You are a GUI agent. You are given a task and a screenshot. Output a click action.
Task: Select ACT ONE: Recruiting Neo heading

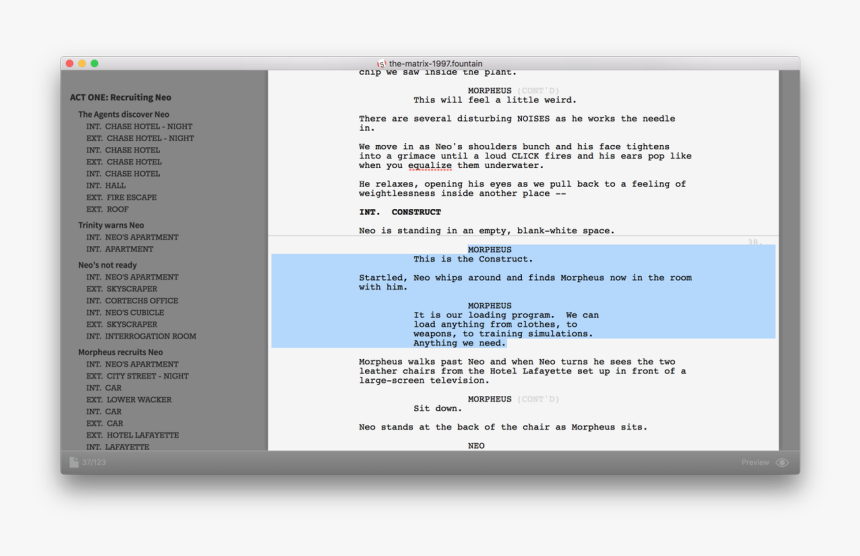tap(120, 97)
